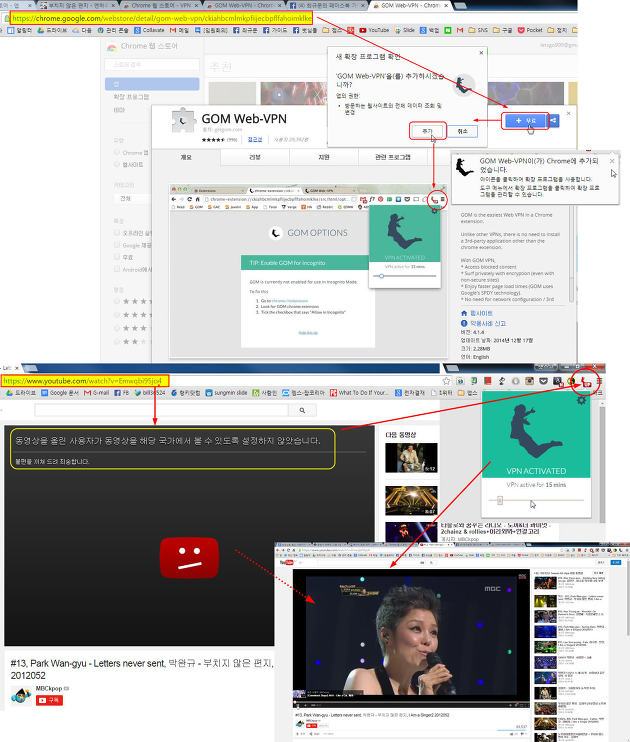The height and width of the screenshot is (742, 630).
Task: Click the MBCkpop channel avatar icon
Action: click(x=21, y=696)
